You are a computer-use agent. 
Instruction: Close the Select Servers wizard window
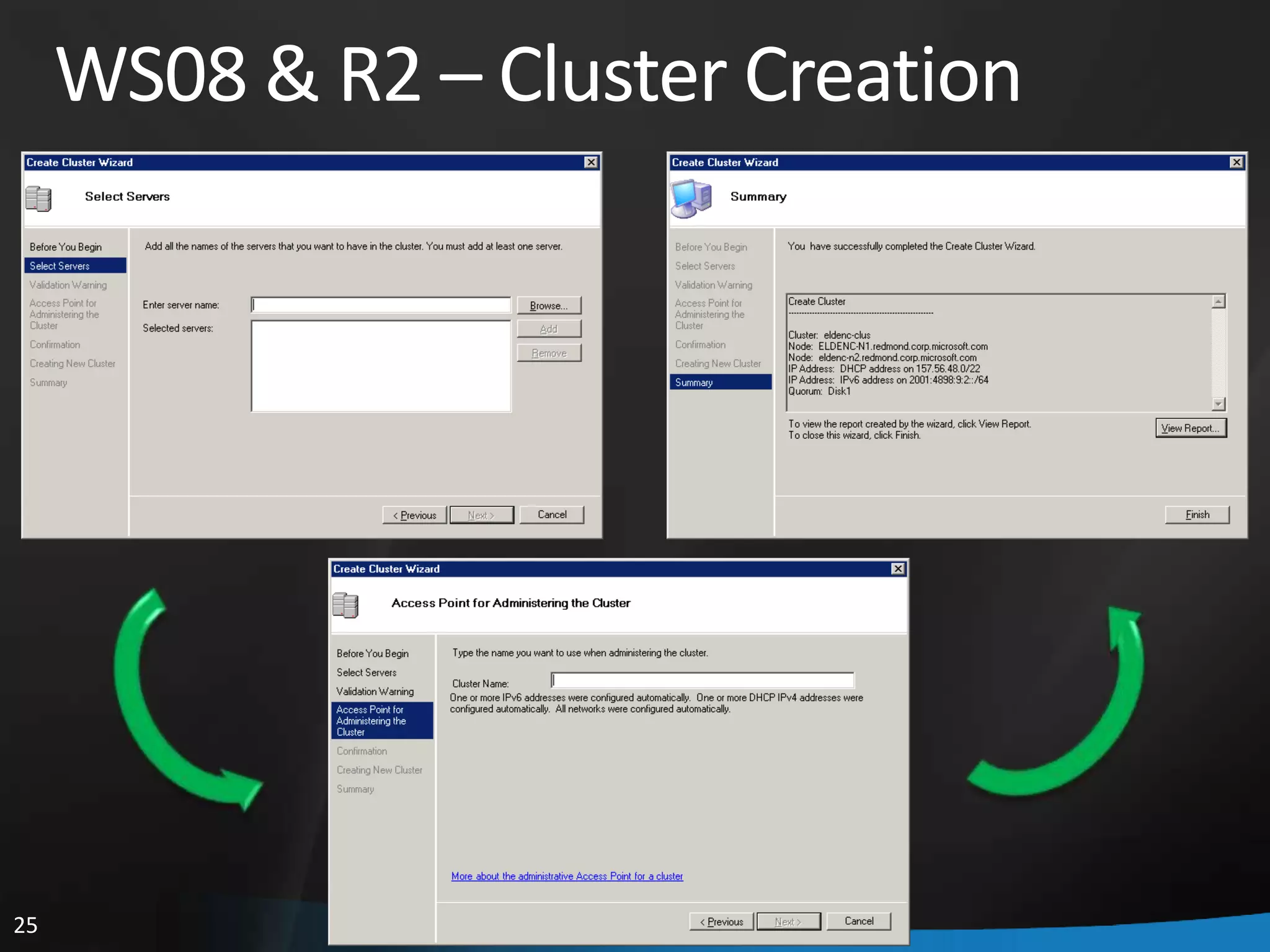click(591, 162)
